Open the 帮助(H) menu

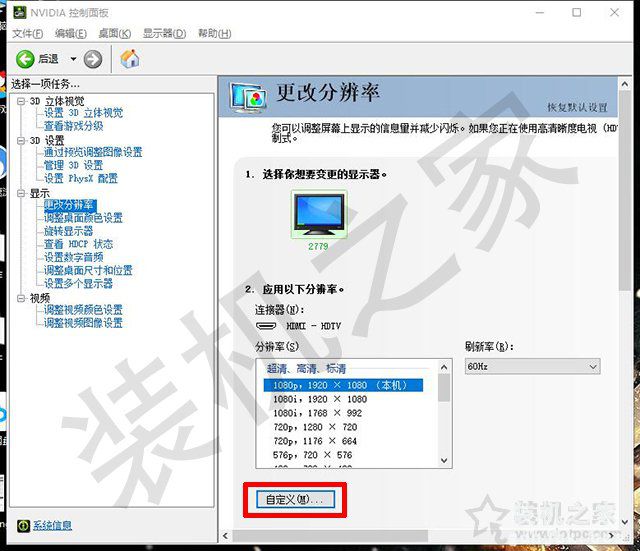[215, 33]
